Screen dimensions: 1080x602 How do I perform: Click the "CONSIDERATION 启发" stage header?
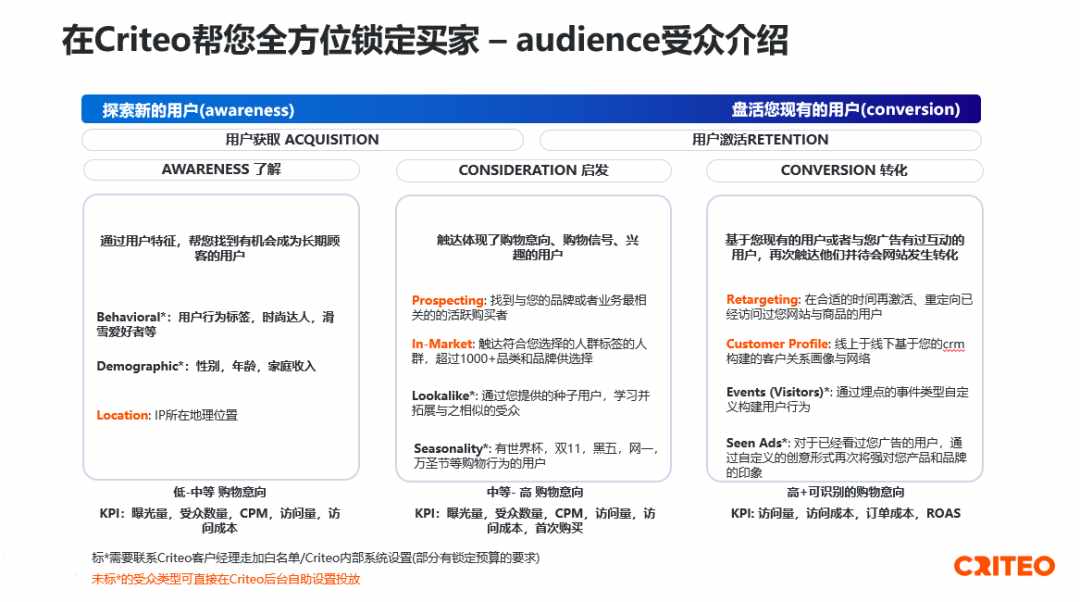(534, 170)
